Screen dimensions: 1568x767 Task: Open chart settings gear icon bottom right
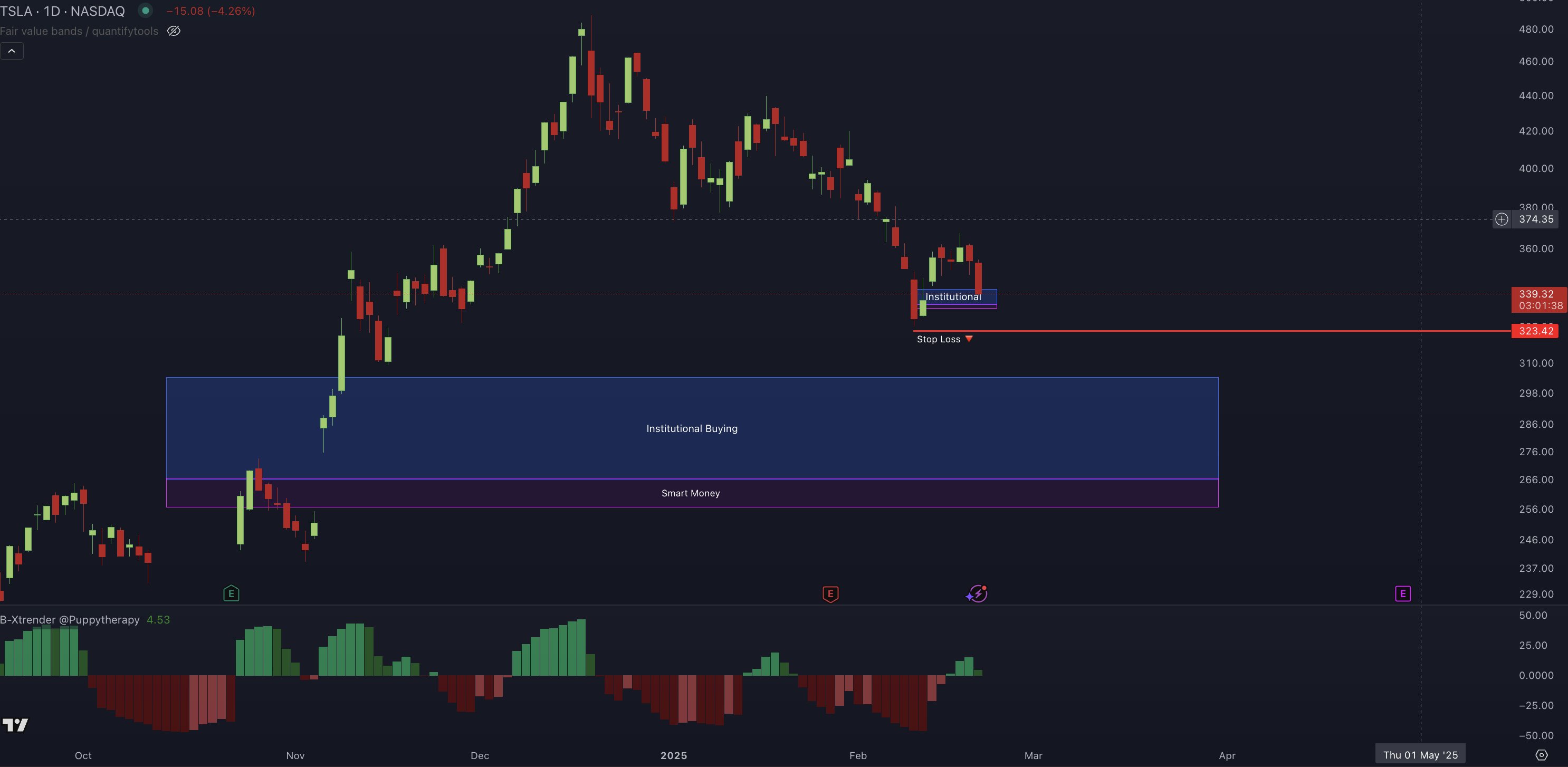[x=1541, y=755]
